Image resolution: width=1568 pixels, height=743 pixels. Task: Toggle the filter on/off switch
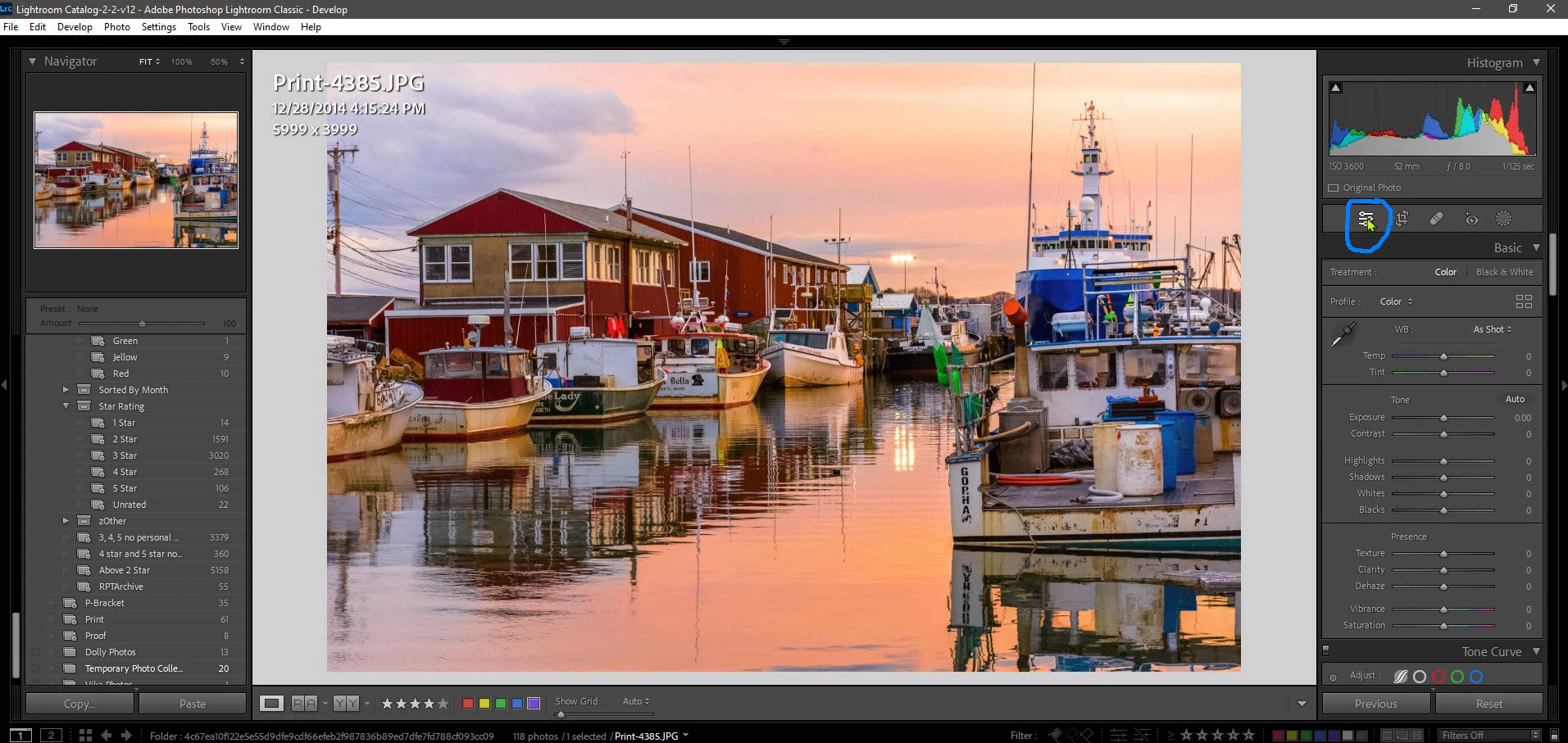1553,735
